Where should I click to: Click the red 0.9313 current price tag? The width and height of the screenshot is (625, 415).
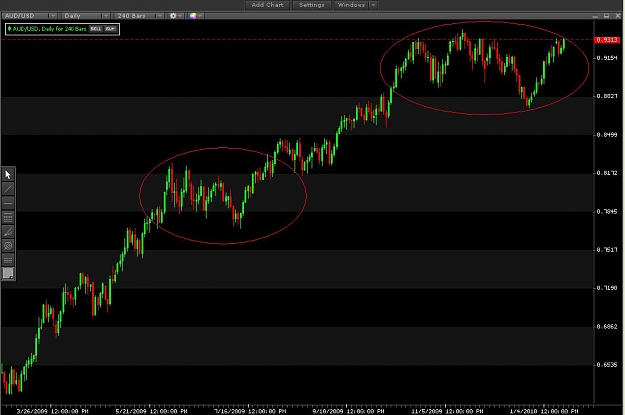click(x=607, y=39)
